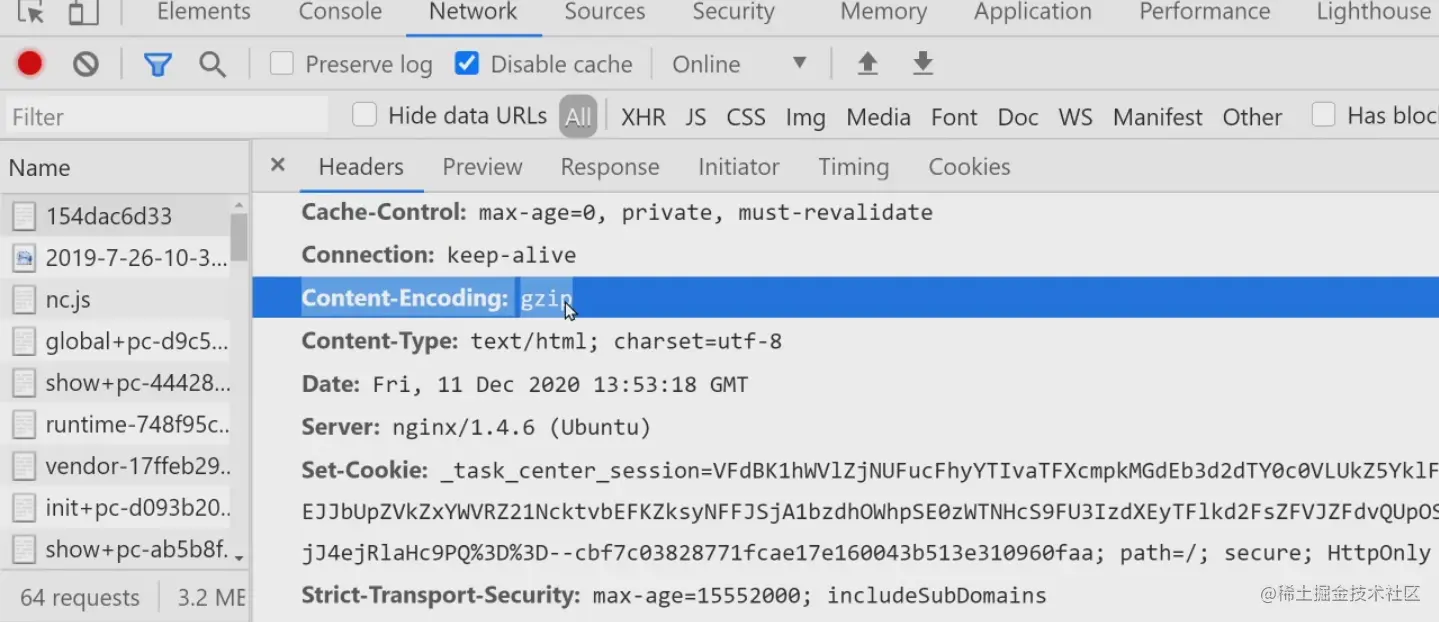Stop recording with the red record icon
The image size is (1439, 622).
(x=30, y=64)
